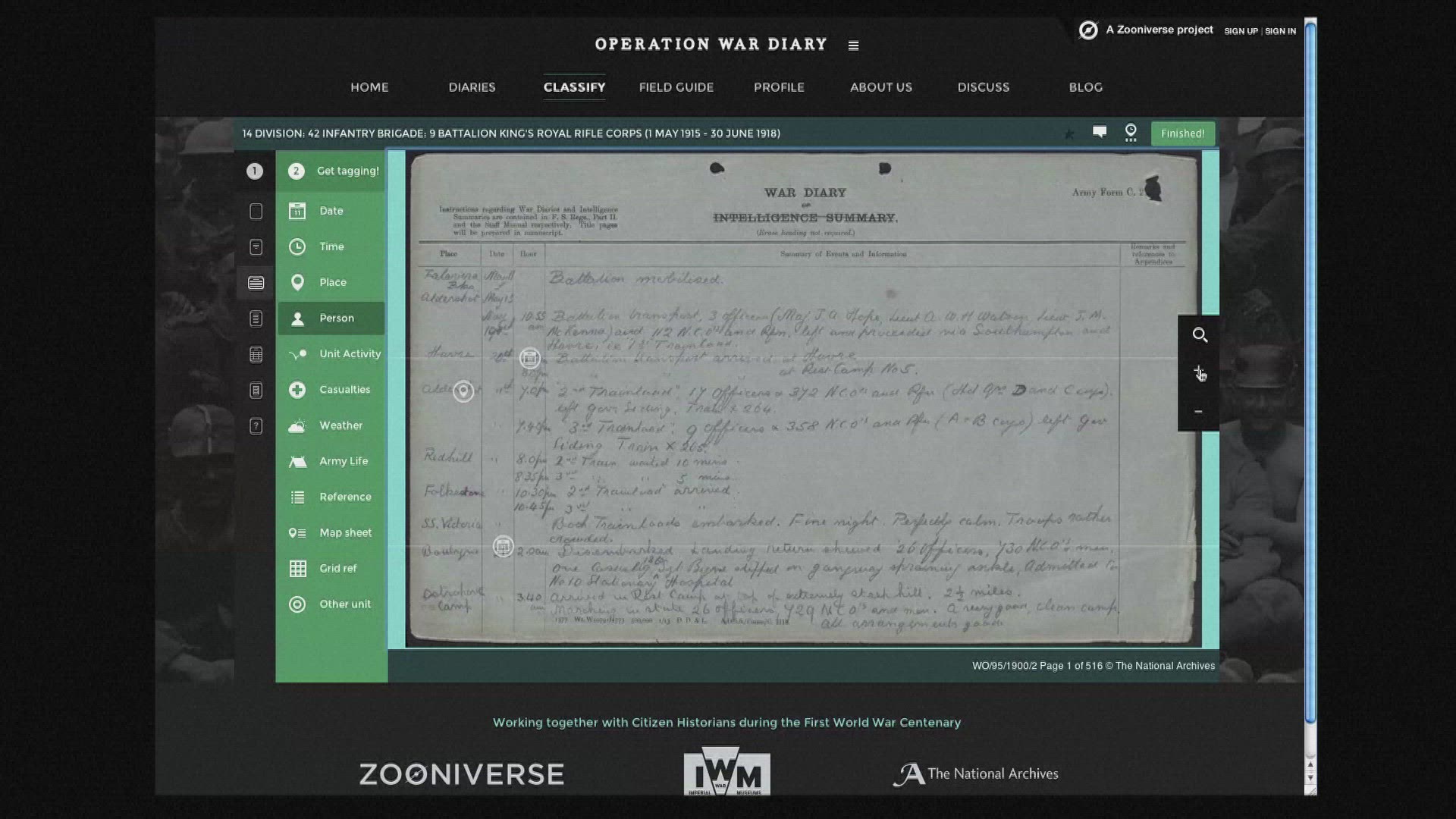This screenshot has width=1456, height=819.
Task: Open the page comments speech bubble
Action: (x=1099, y=133)
